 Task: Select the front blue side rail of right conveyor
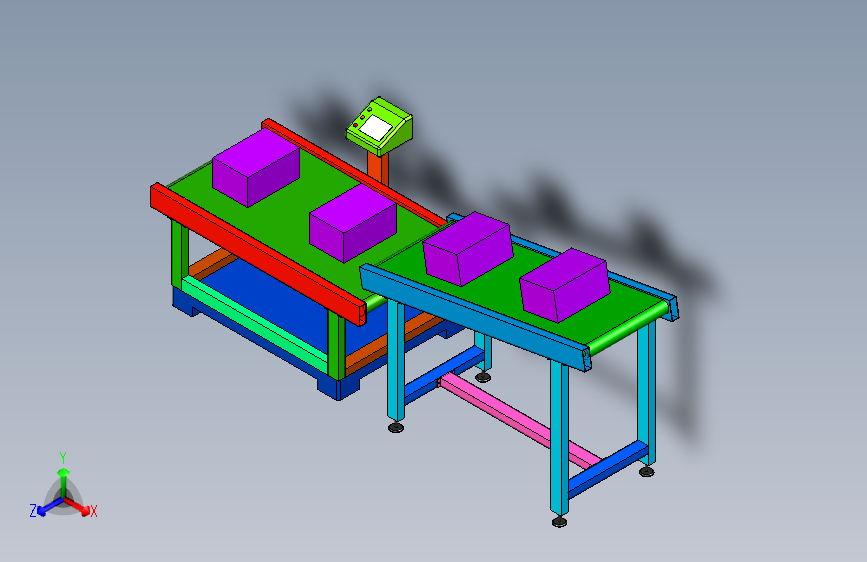click(476, 316)
